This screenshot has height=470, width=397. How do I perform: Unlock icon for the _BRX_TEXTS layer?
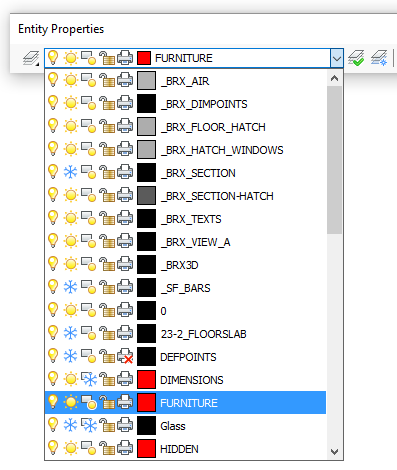(107, 219)
